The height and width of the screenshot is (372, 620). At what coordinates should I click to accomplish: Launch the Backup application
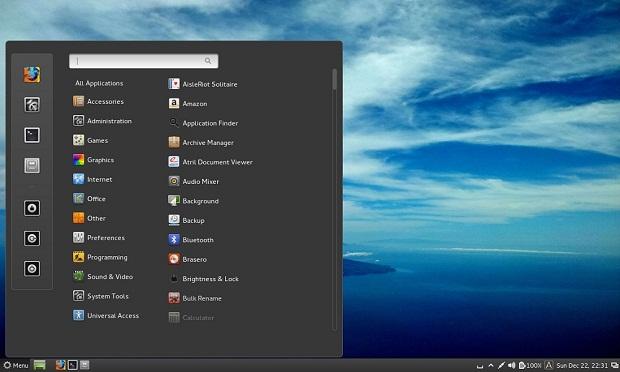(186, 220)
